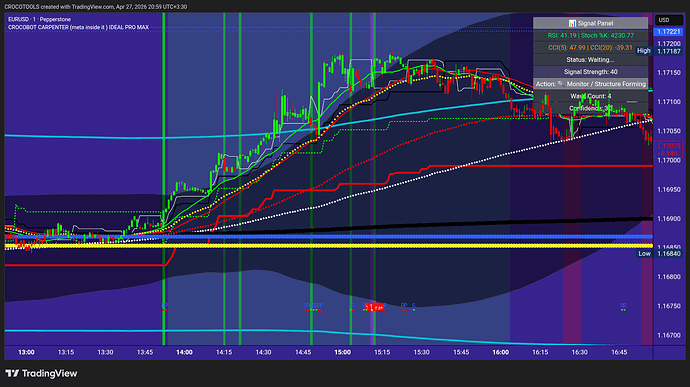Click the CCI(5) 47.99 CCI(20) row
Image resolution: width=690 pixels, height=387 pixels.
coord(591,48)
